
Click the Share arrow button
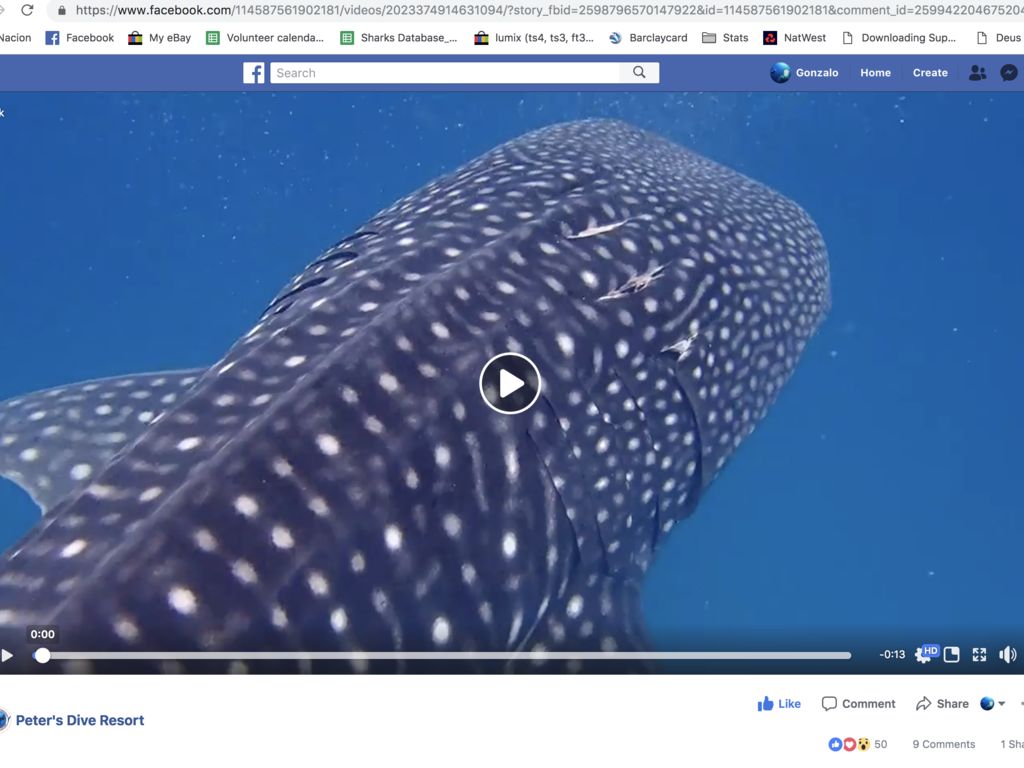tap(942, 704)
